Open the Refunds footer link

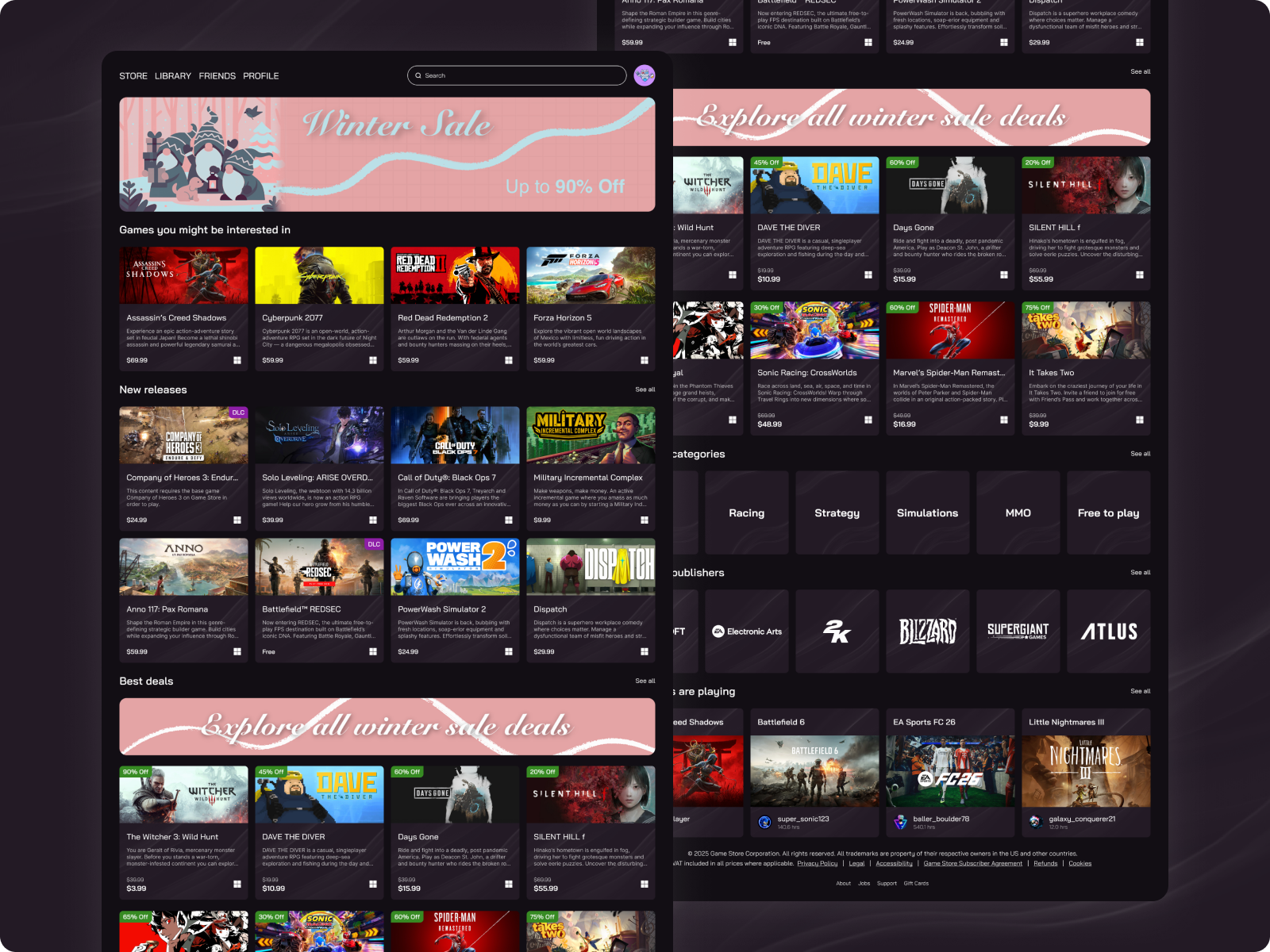(x=1045, y=864)
